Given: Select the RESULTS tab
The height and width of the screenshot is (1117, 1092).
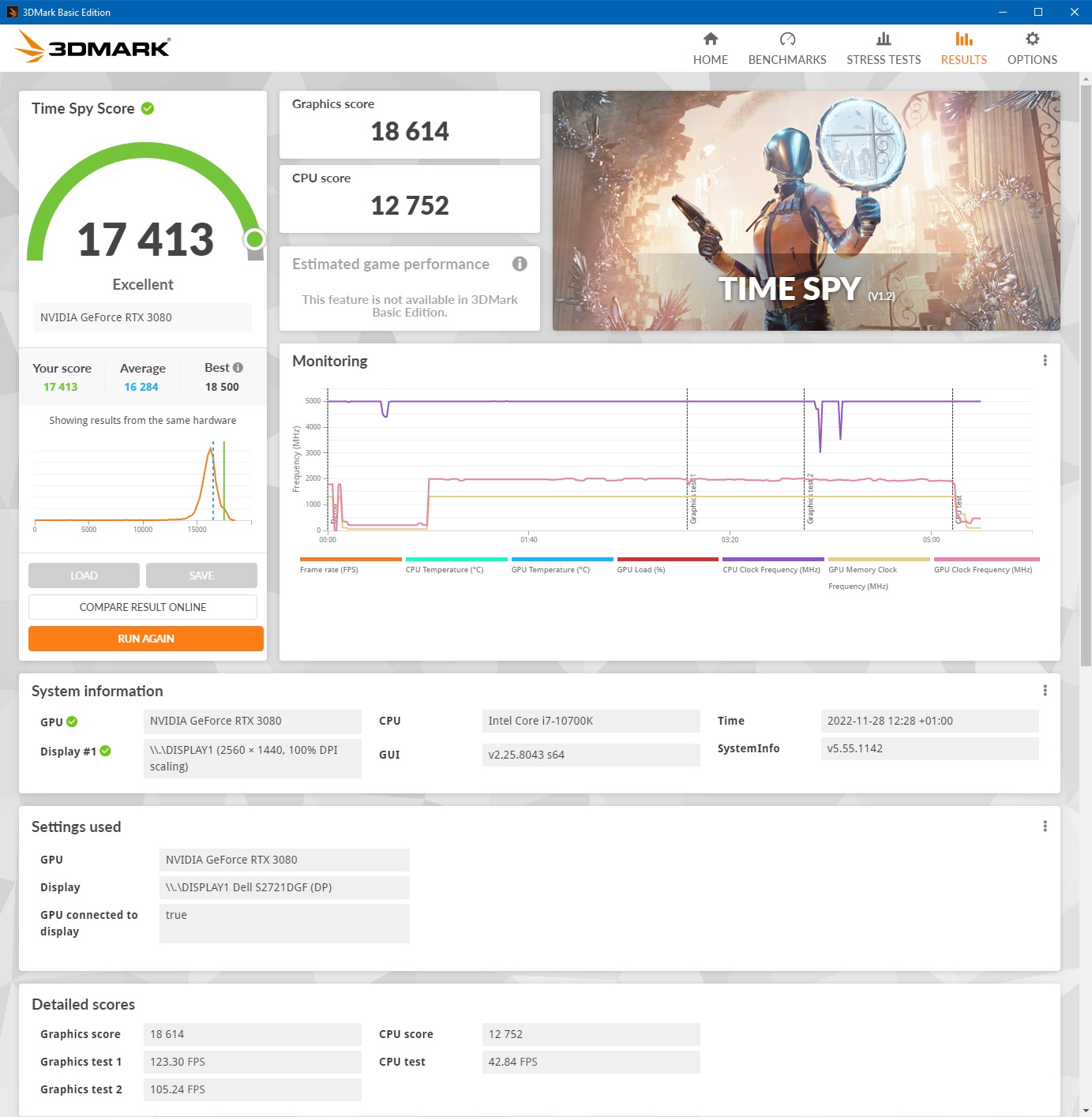Looking at the screenshot, I should tap(963, 48).
